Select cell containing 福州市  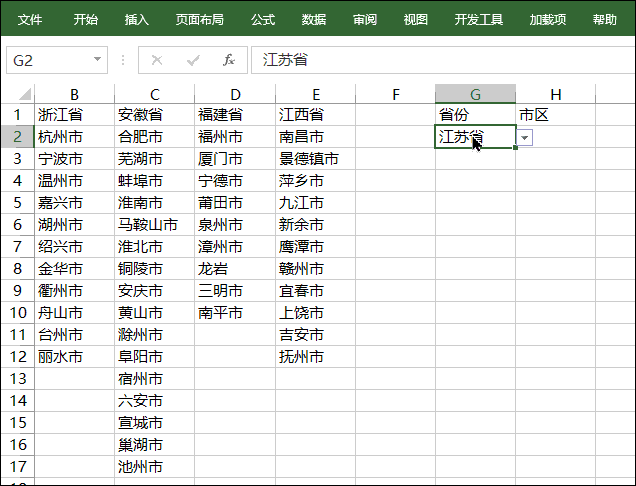(235, 137)
